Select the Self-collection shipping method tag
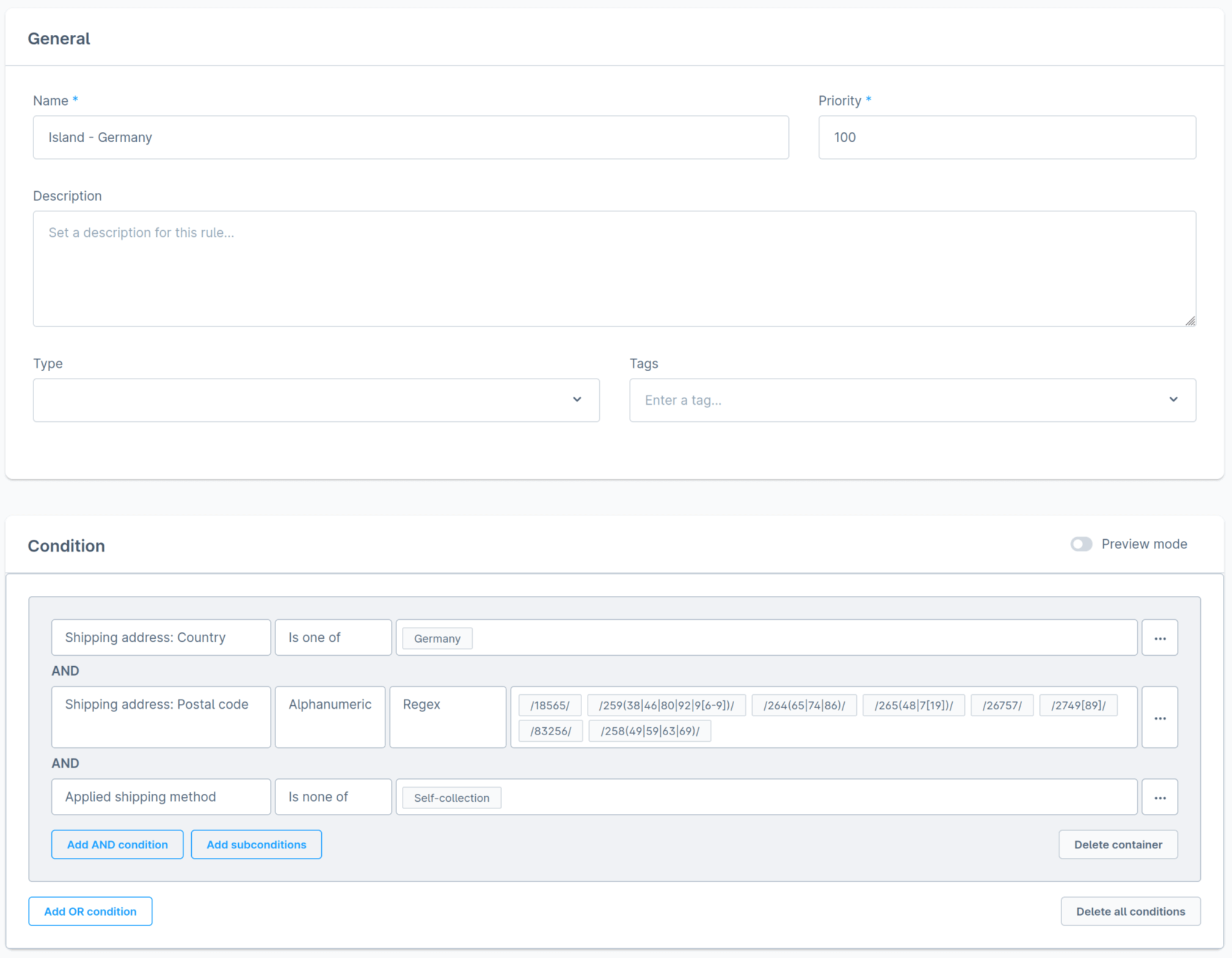 point(451,798)
